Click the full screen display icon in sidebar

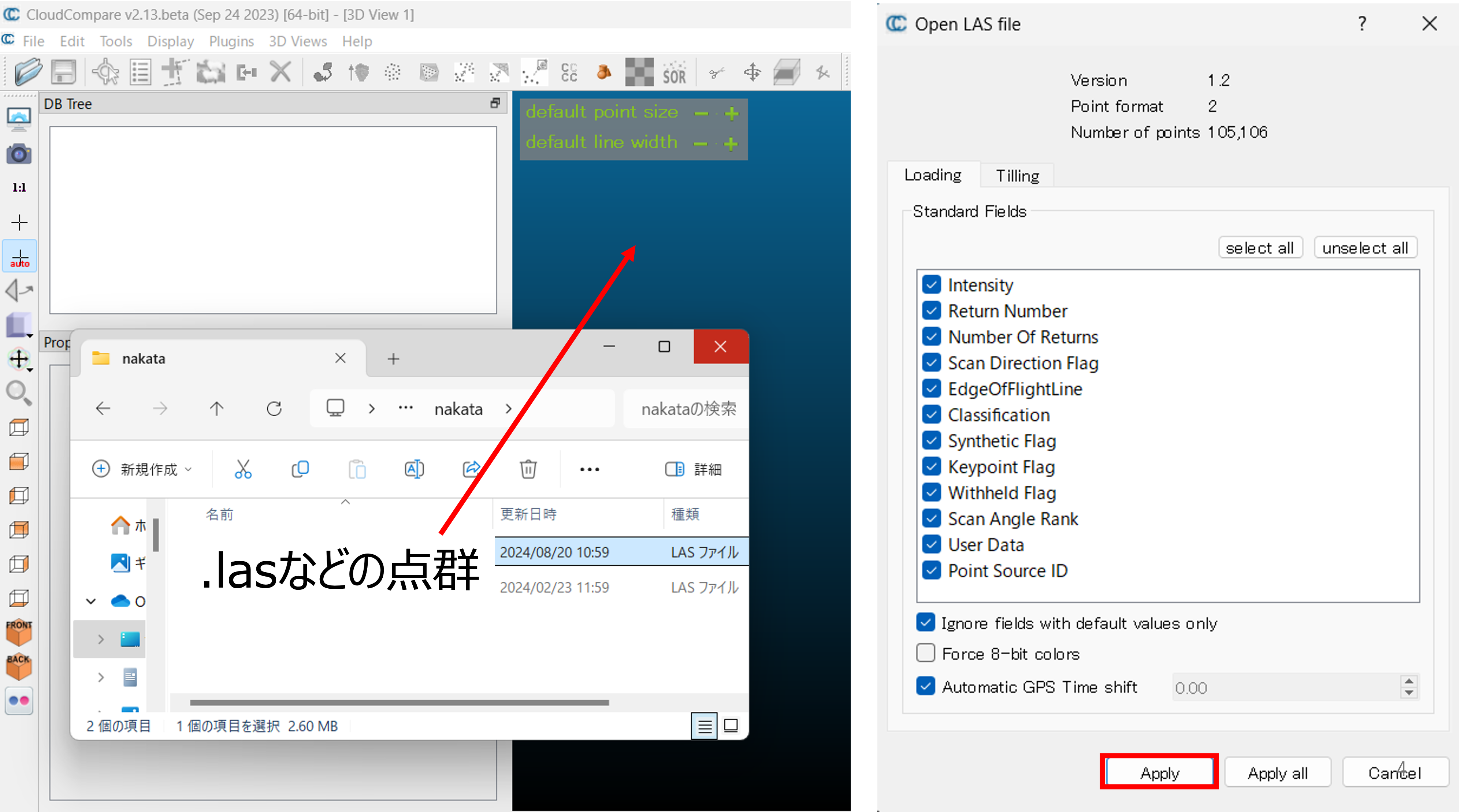pyautogui.click(x=19, y=119)
